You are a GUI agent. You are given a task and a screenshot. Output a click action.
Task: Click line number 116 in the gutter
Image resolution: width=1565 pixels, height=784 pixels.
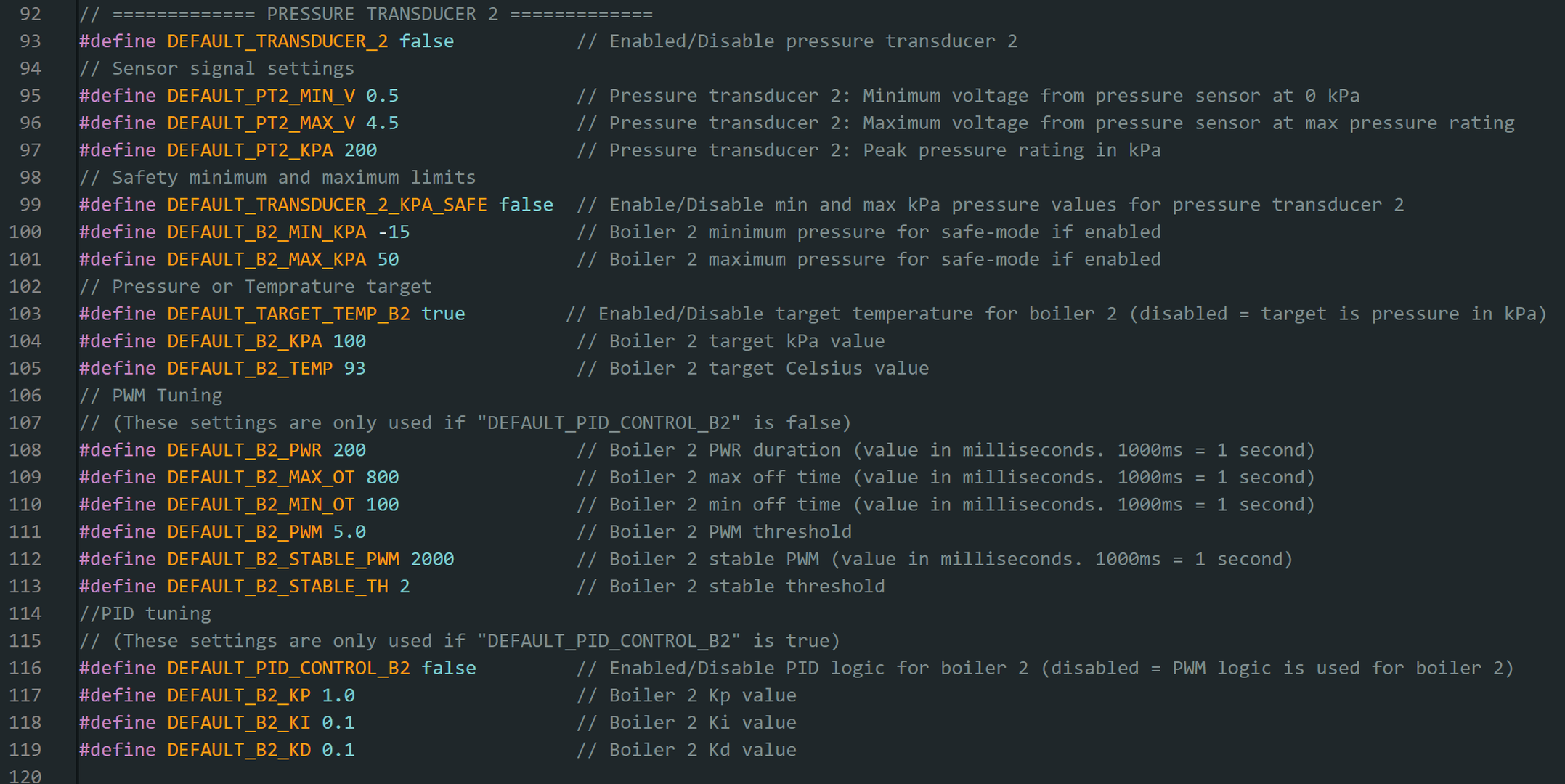tap(25, 668)
